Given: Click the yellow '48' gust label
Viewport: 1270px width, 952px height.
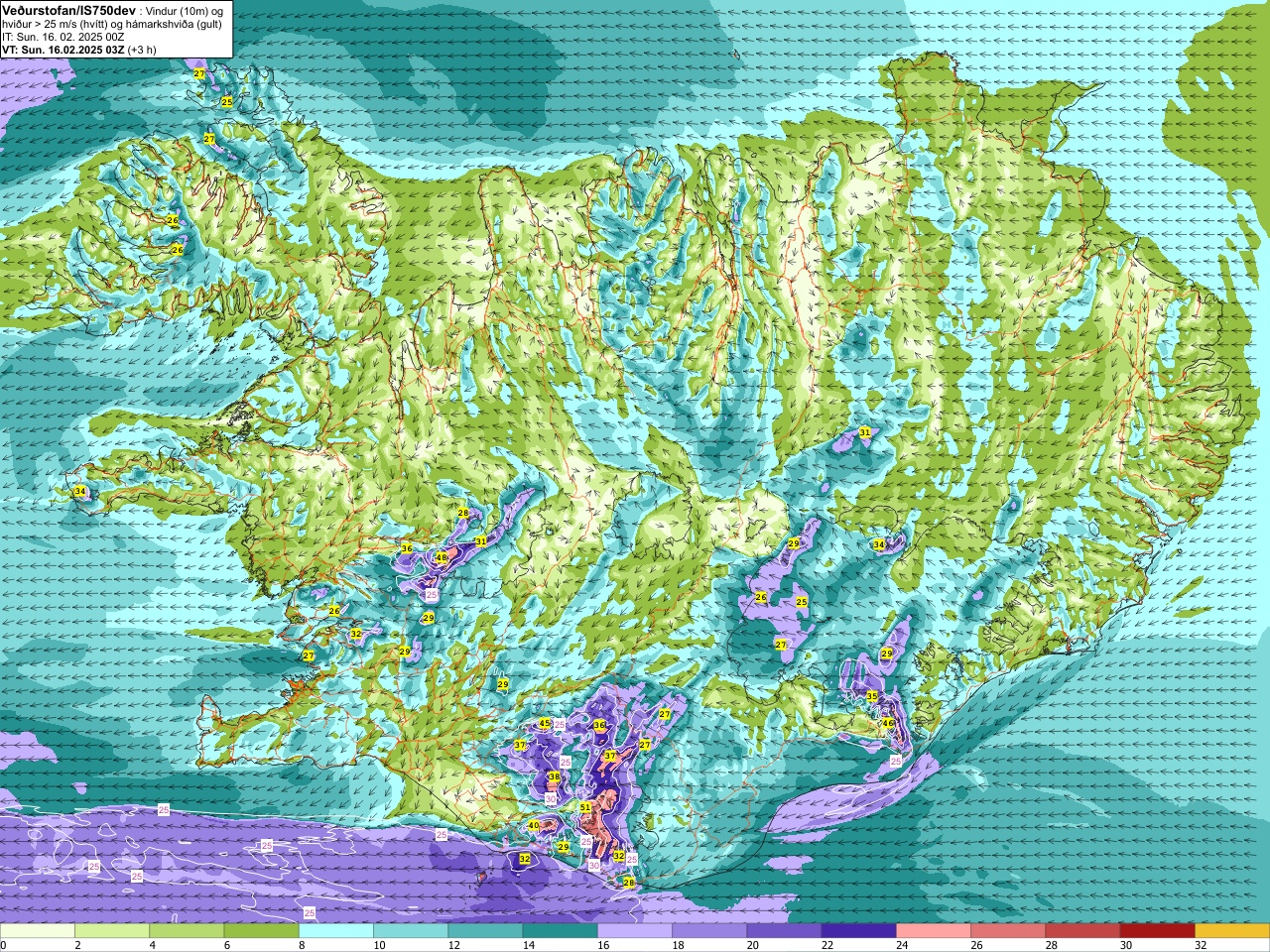Looking at the screenshot, I should tap(441, 558).
